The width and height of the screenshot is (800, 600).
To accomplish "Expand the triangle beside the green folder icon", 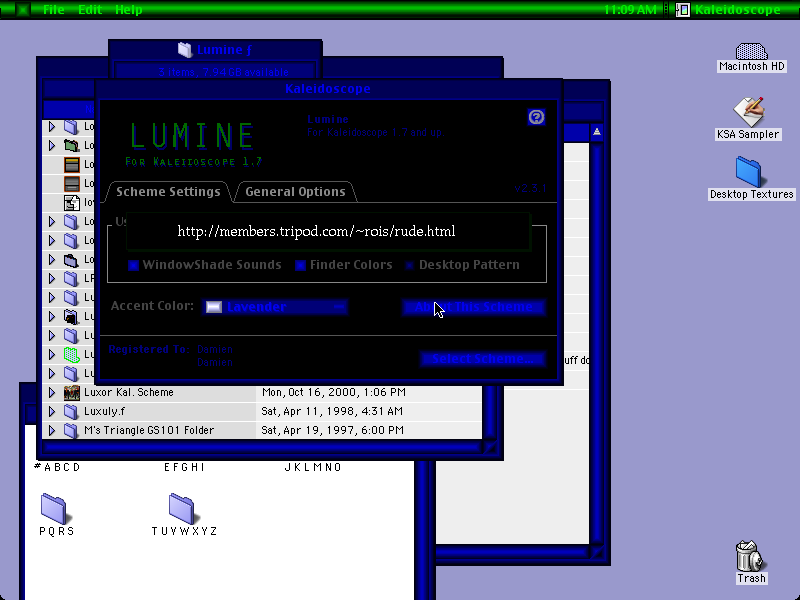I will [52, 145].
